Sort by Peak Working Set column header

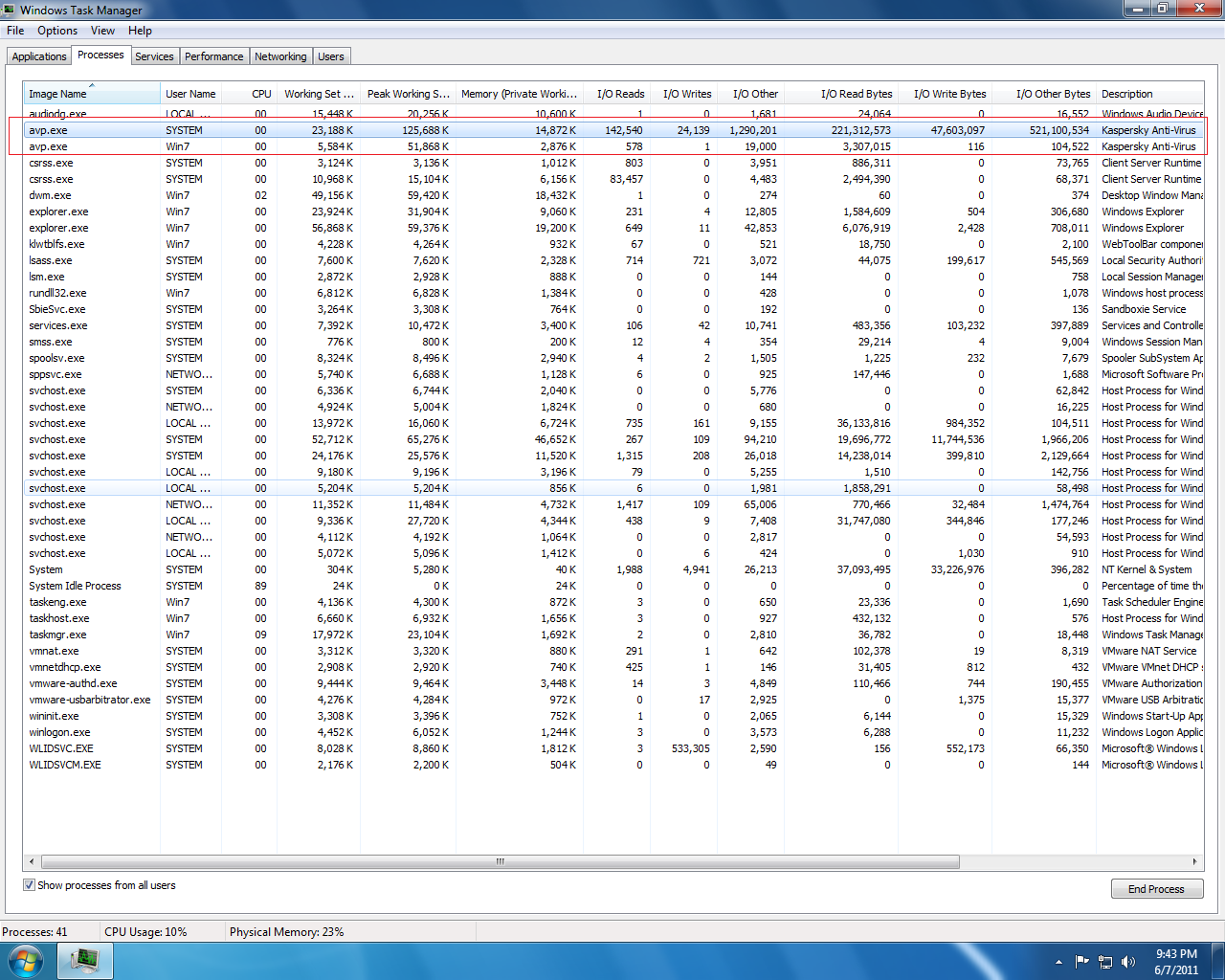(409, 94)
